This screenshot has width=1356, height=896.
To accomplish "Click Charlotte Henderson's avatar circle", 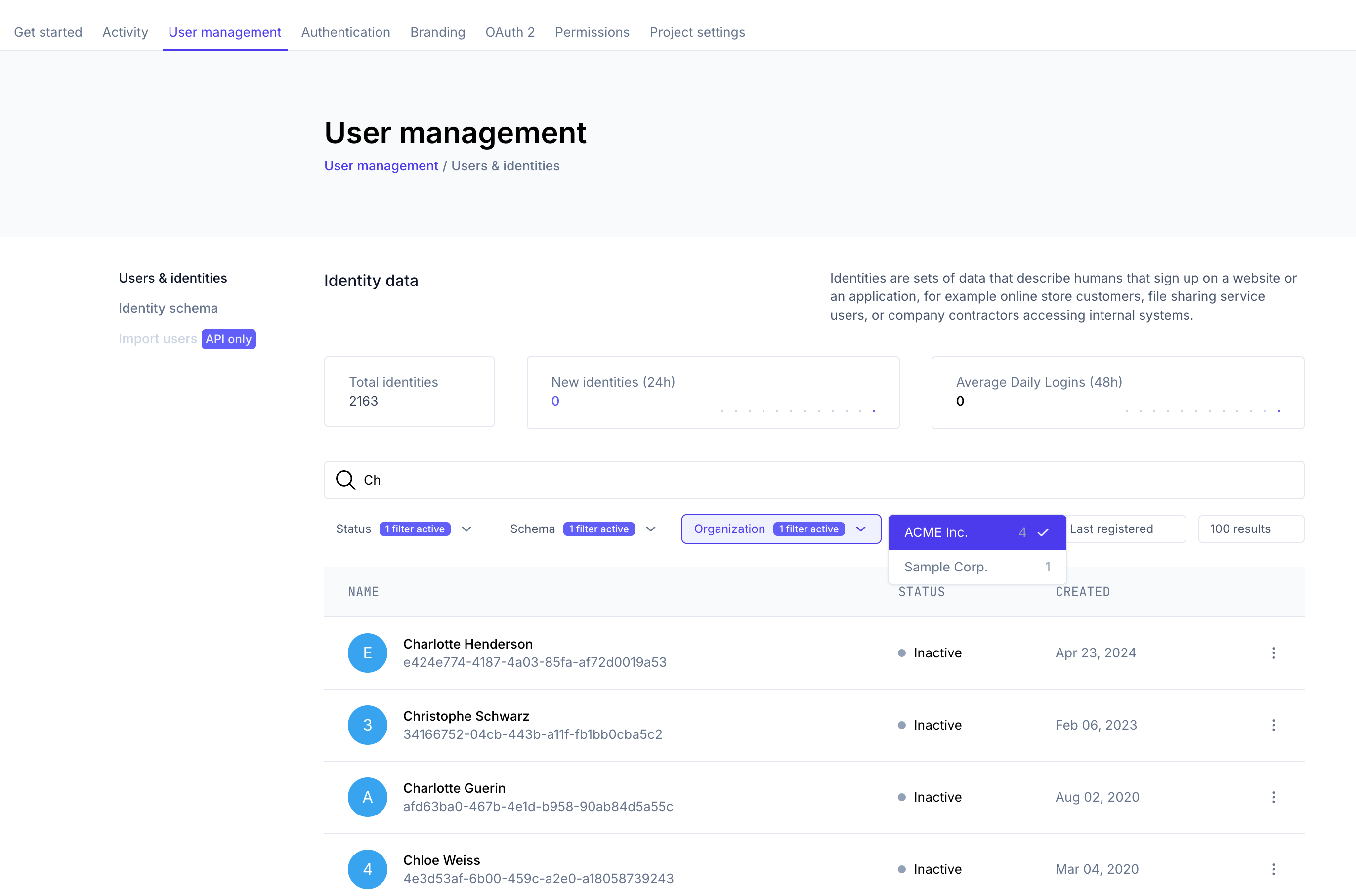I will click(368, 653).
